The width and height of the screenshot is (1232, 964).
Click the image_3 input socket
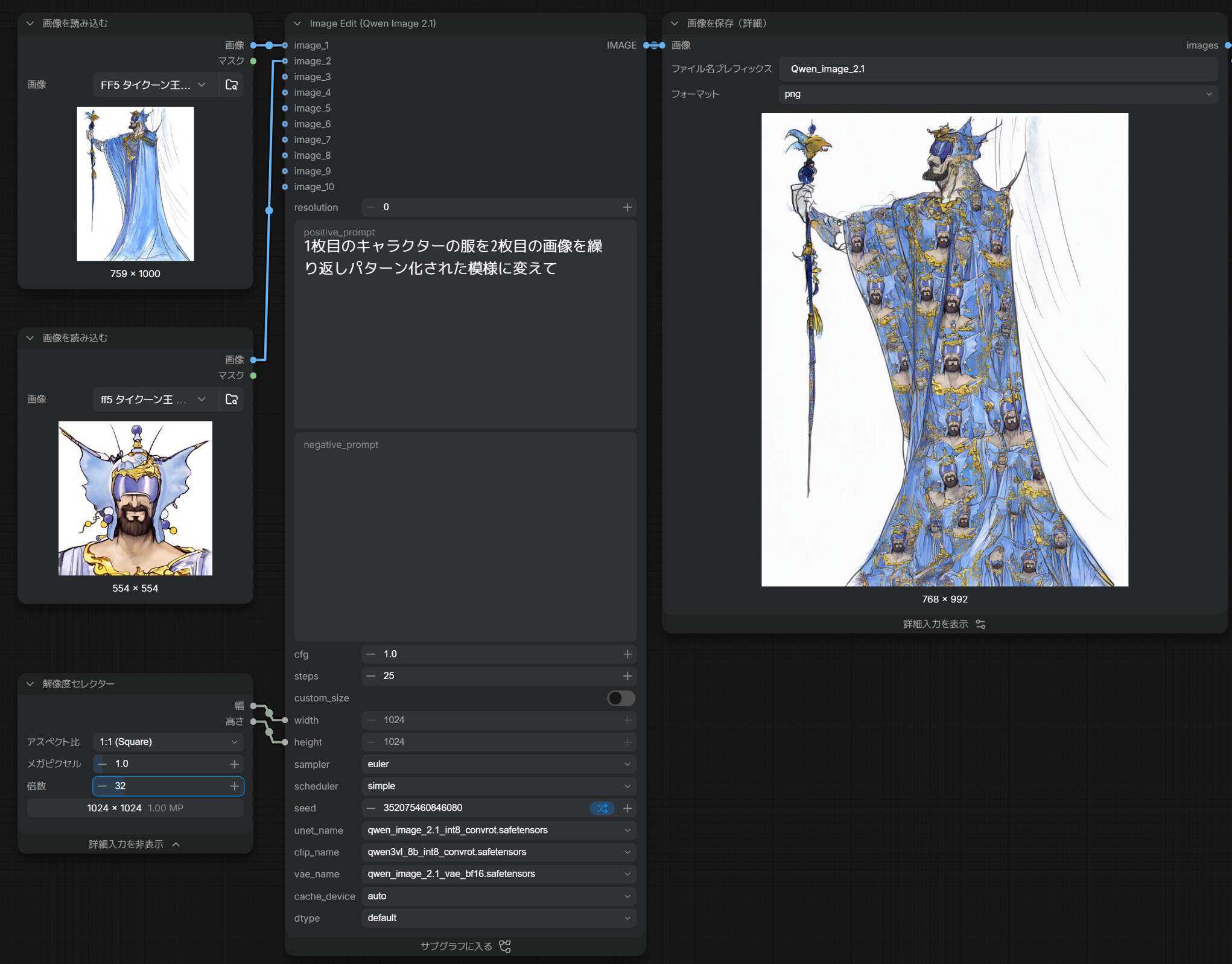[285, 77]
